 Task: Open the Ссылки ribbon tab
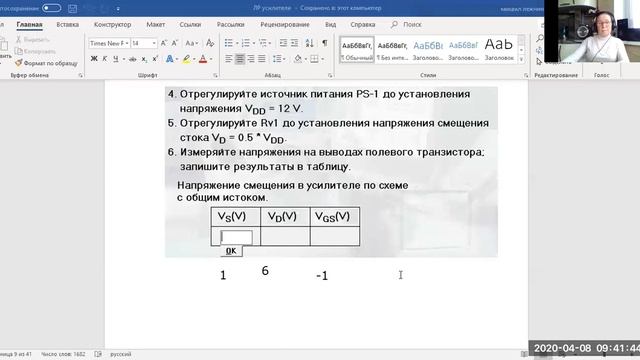pos(190,24)
